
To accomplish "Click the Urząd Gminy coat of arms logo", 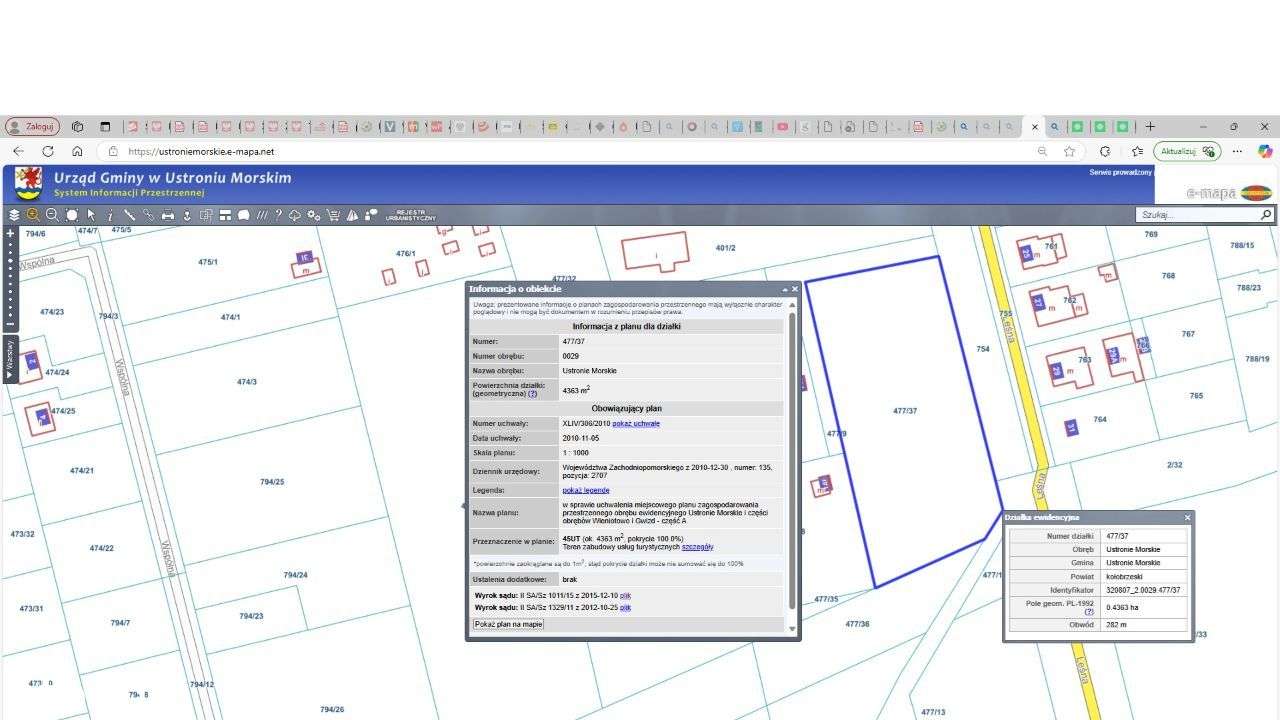I will pos(28,184).
